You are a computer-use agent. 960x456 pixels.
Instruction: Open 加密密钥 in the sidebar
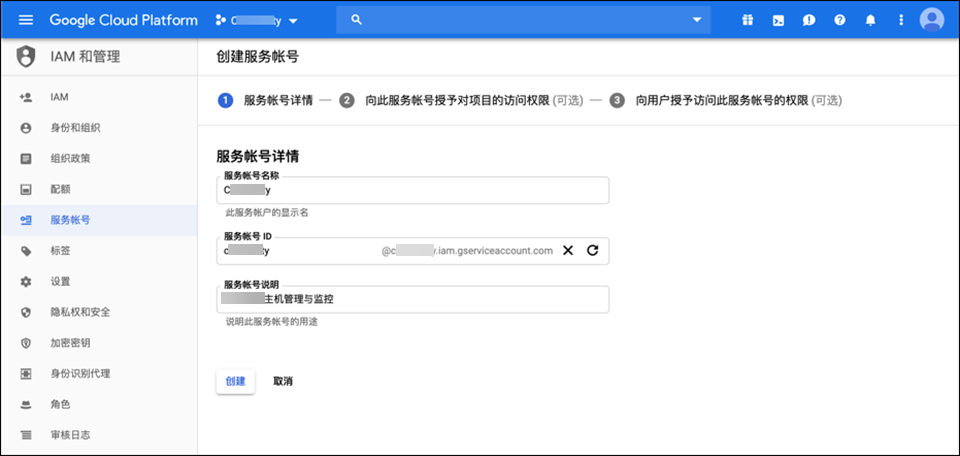coord(70,343)
